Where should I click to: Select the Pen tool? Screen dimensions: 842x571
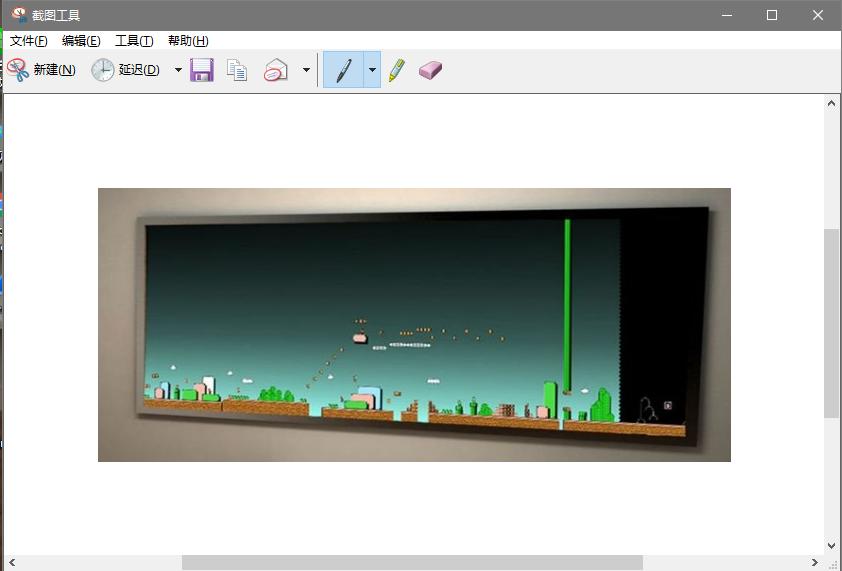(x=344, y=70)
